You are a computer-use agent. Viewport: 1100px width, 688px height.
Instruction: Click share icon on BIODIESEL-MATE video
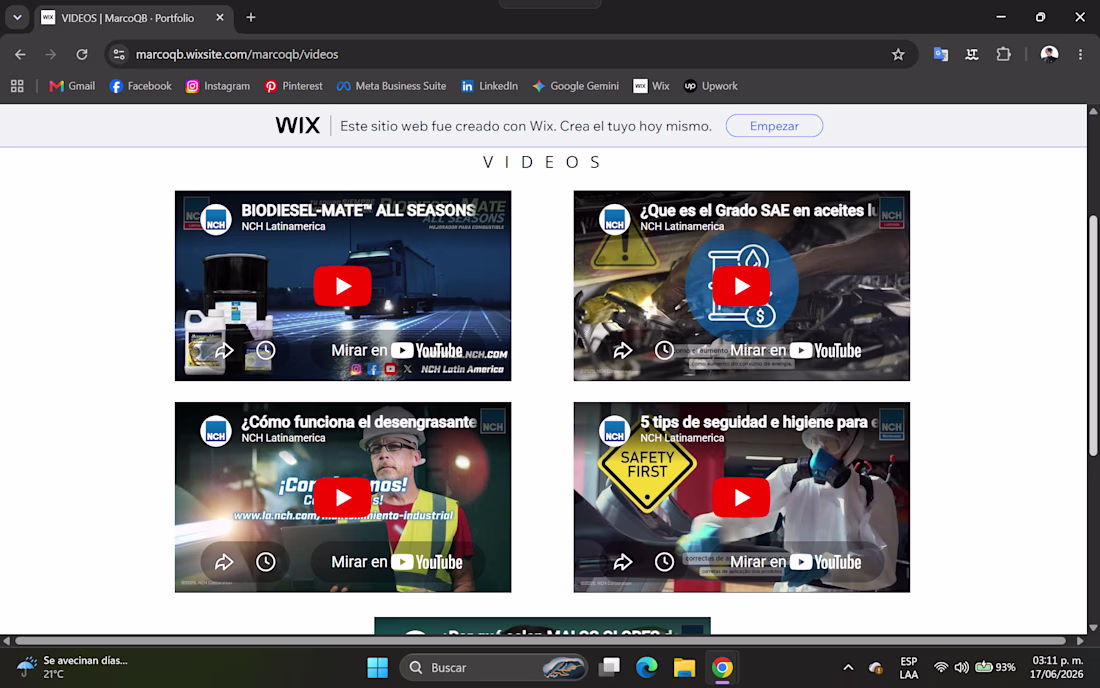tap(224, 351)
